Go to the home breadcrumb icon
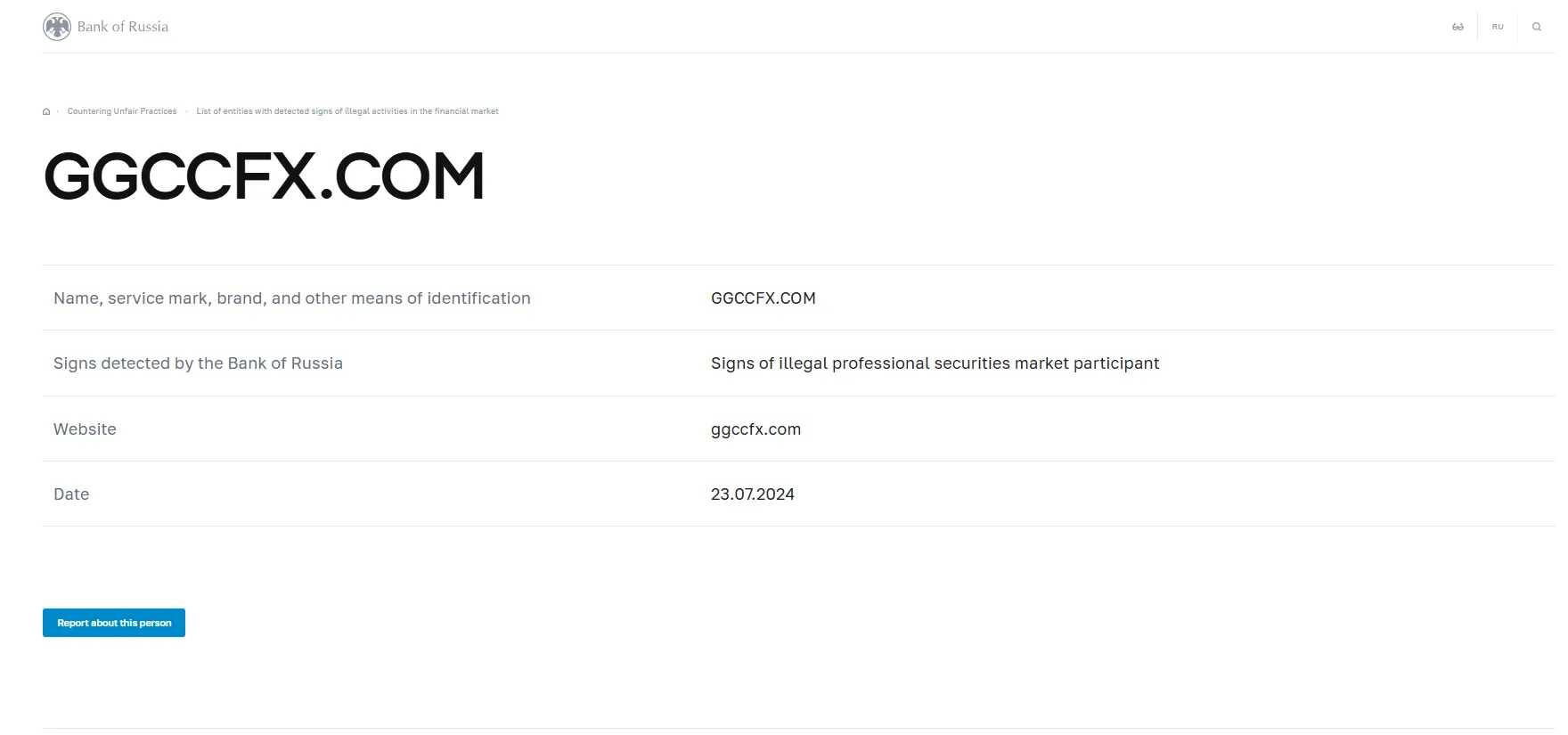The width and height of the screenshot is (1568, 735). (46, 111)
